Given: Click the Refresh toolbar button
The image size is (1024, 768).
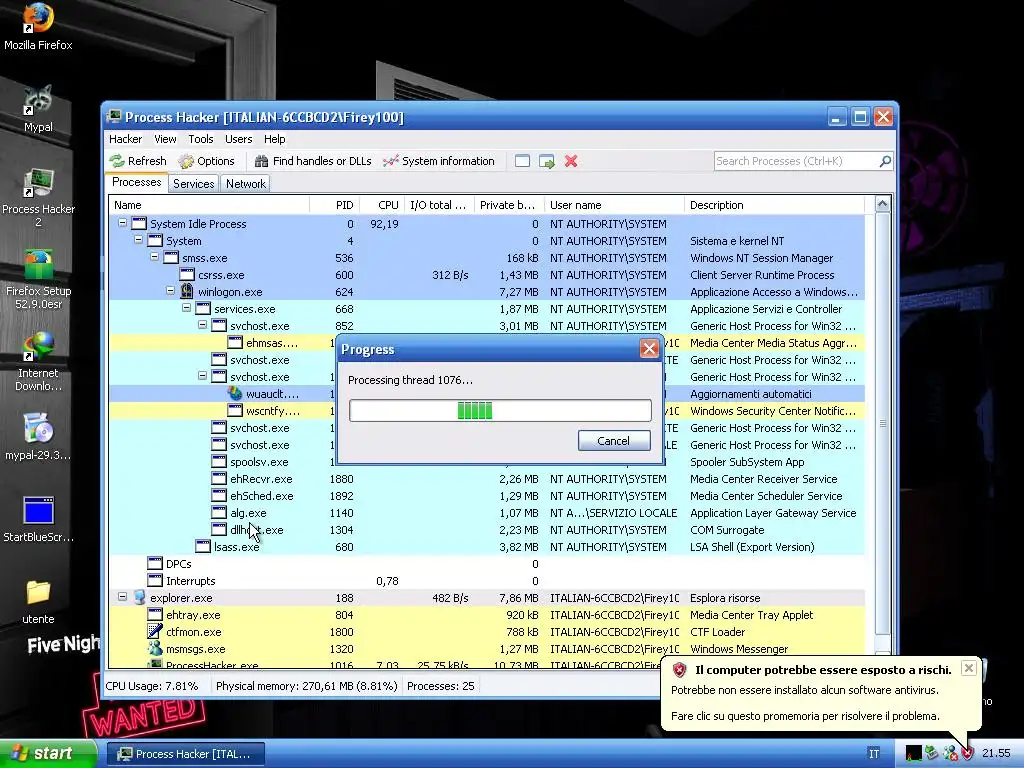Looking at the screenshot, I should coord(138,161).
